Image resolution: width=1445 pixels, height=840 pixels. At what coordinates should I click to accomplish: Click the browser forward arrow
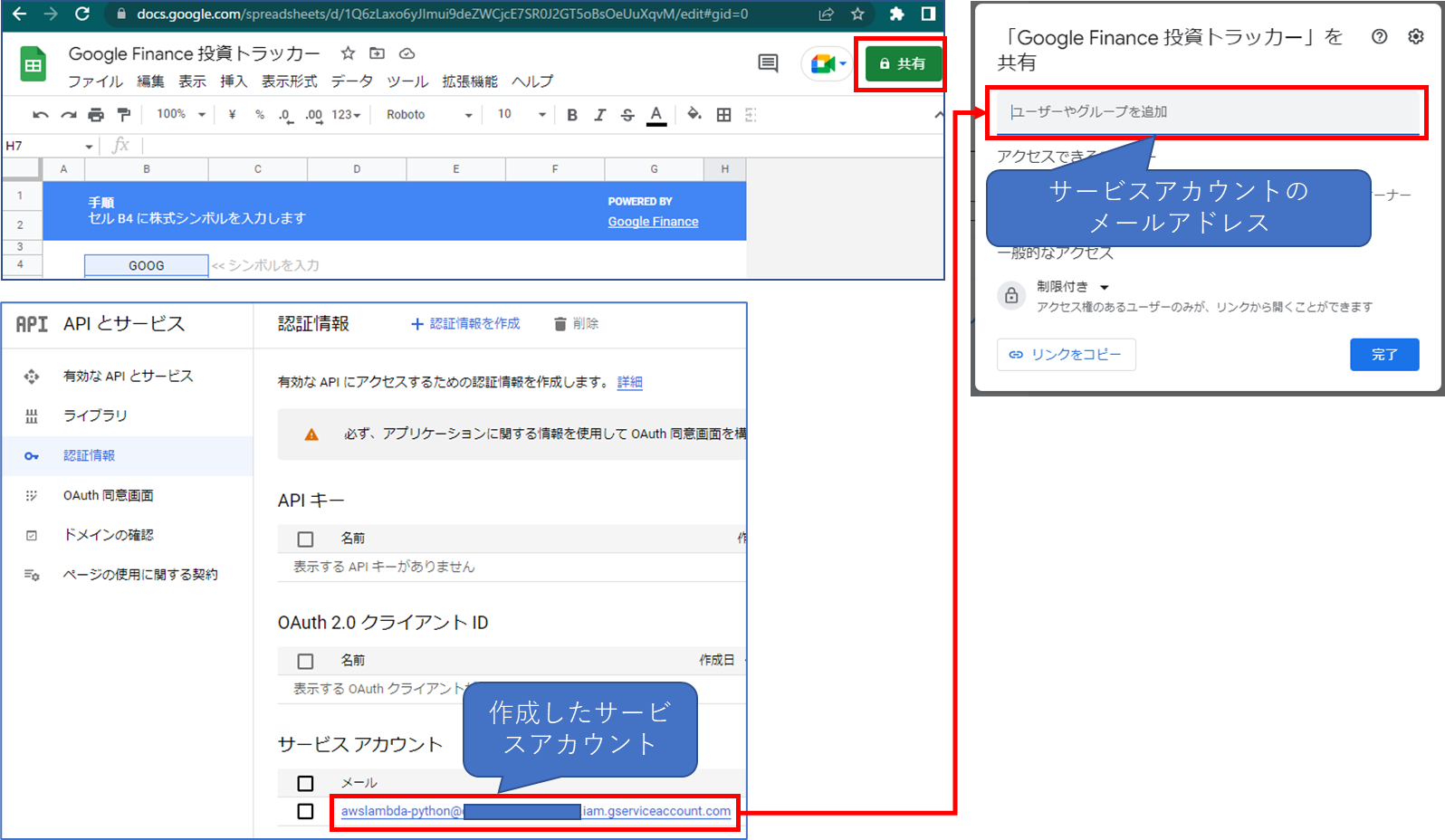coord(51,14)
